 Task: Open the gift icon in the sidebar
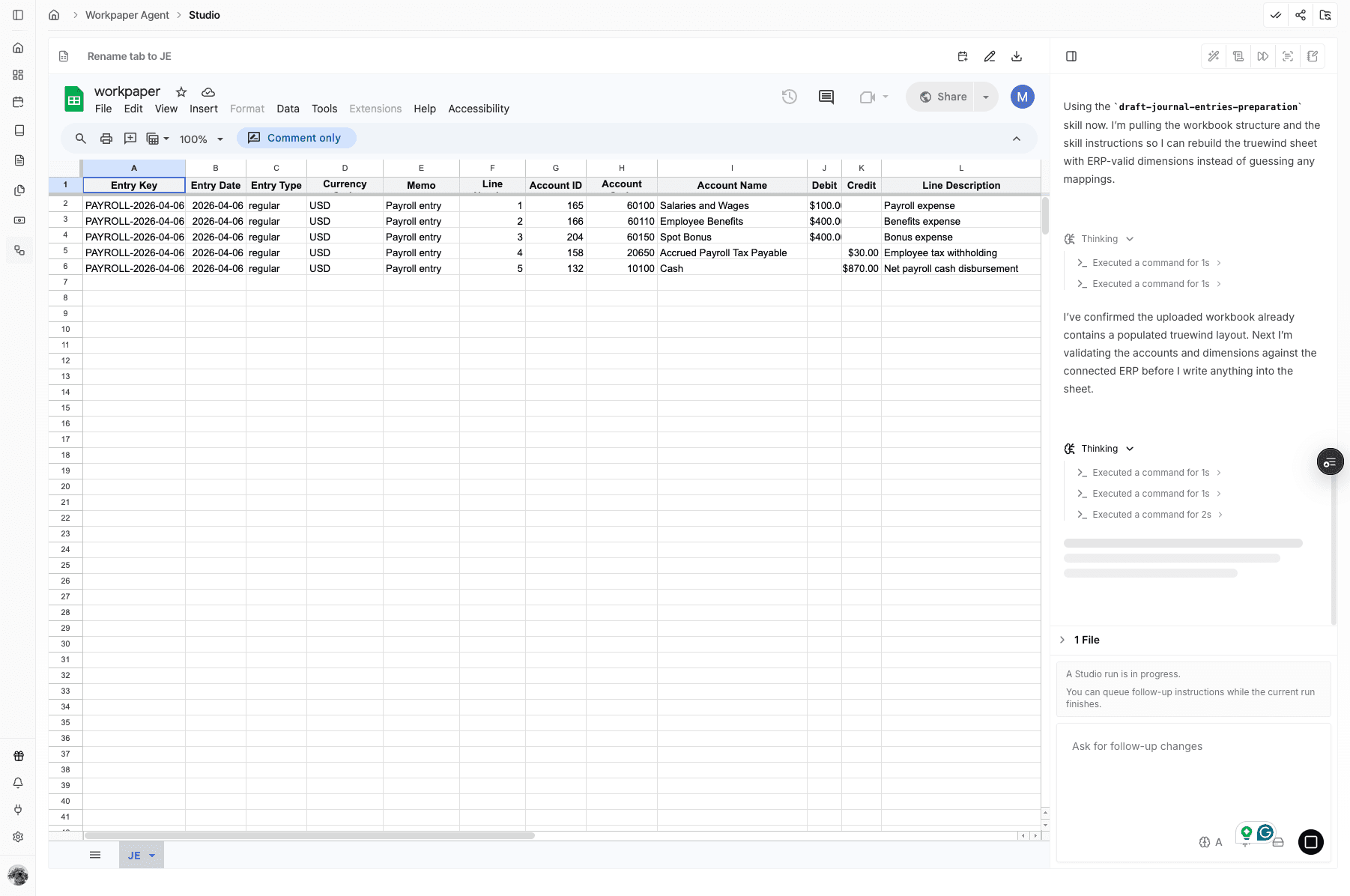point(19,756)
